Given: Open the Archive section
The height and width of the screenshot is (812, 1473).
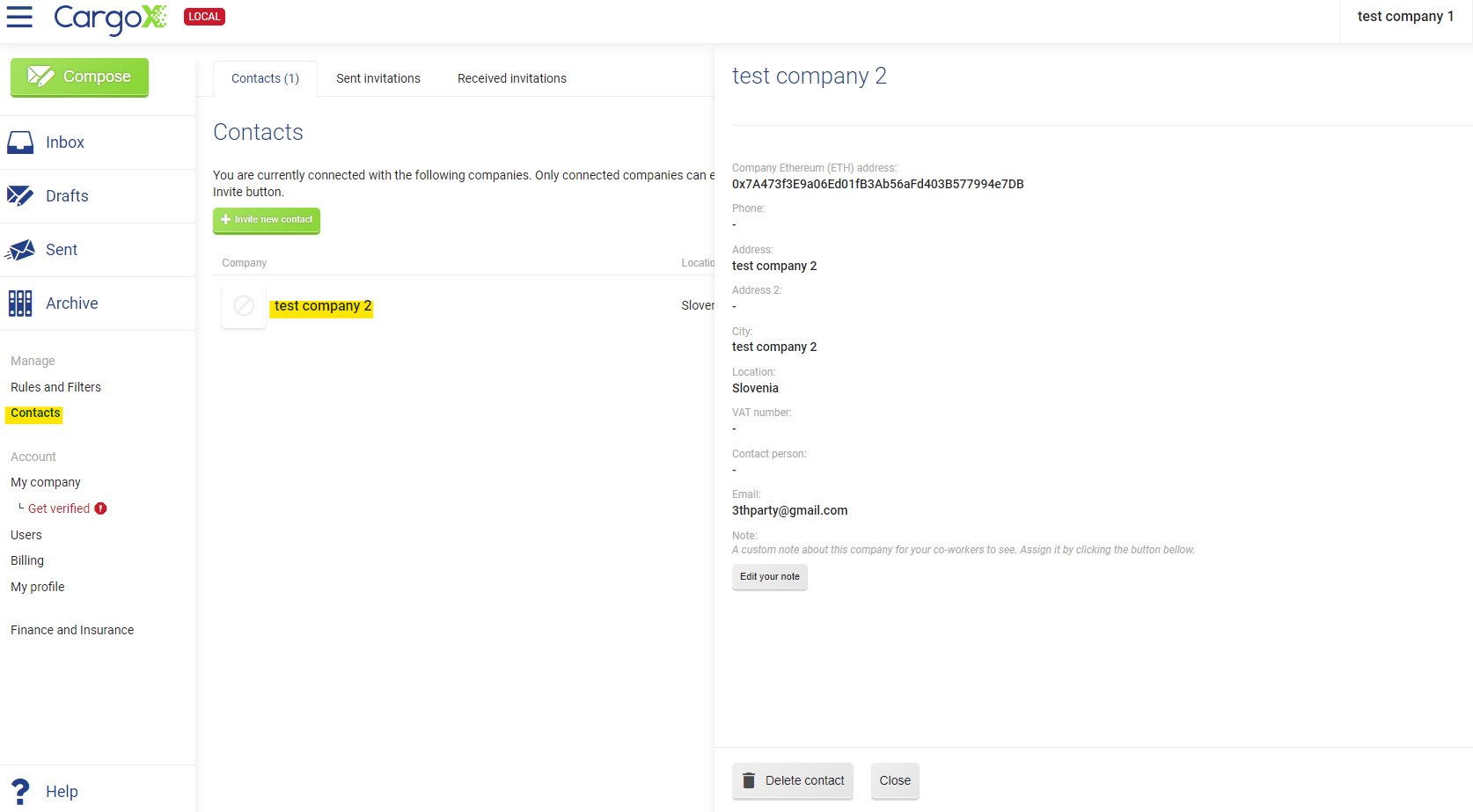Looking at the screenshot, I should click(x=71, y=303).
